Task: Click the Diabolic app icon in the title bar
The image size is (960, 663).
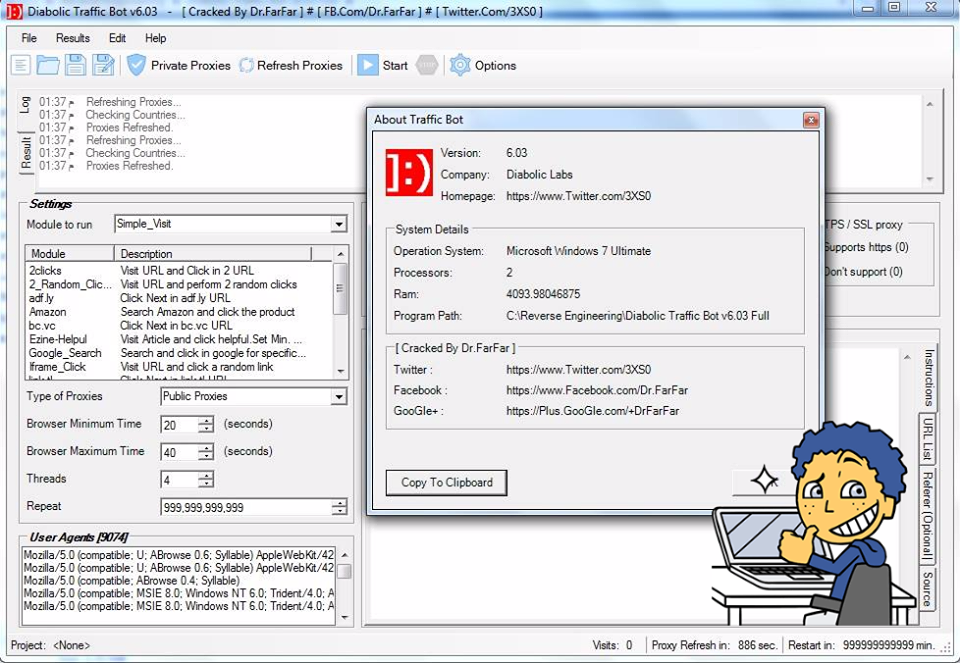Action: point(13,12)
